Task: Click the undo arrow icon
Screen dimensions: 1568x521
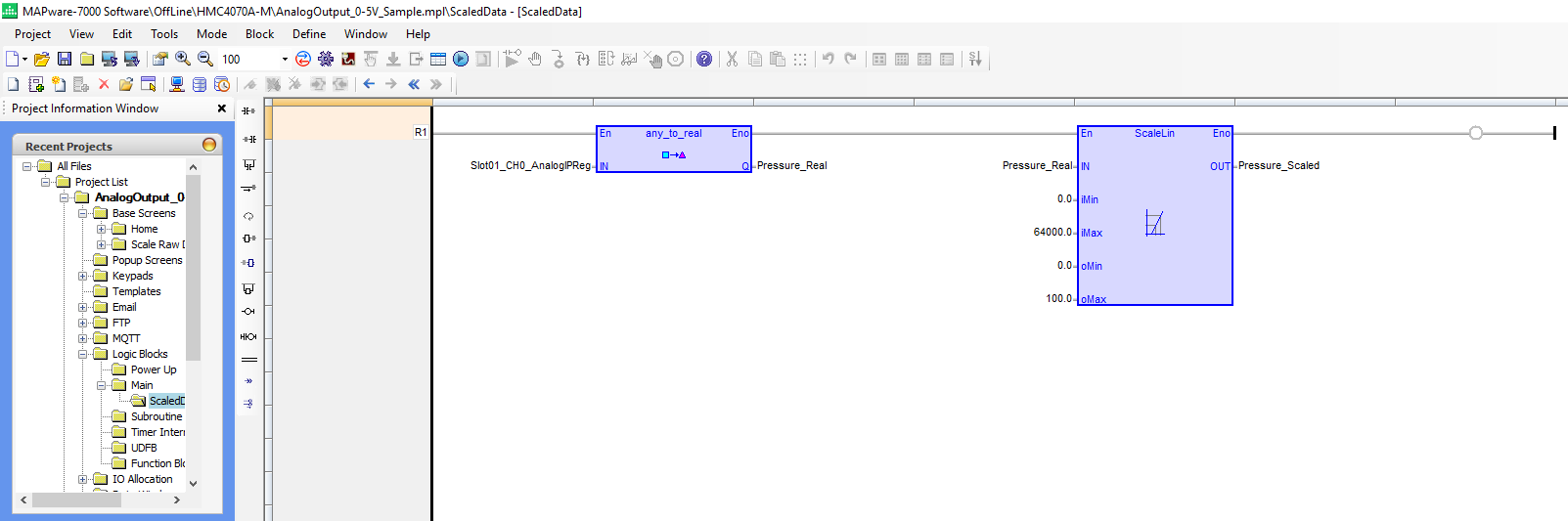Action: point(829,60)
